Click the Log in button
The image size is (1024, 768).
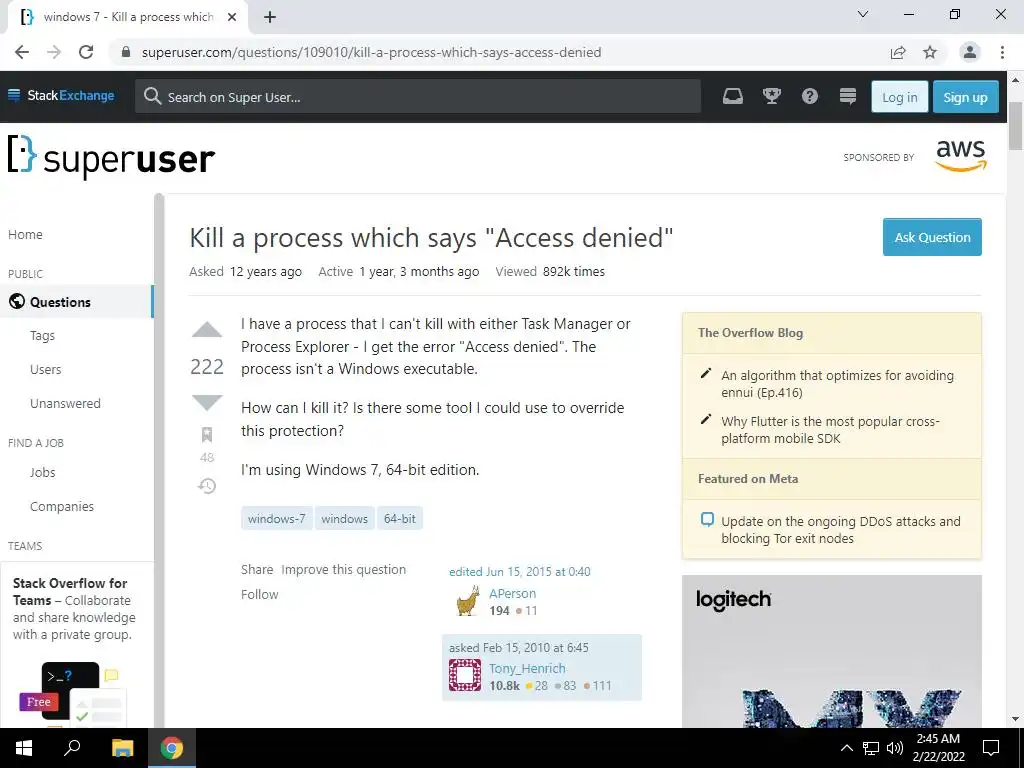click(899, 97)
